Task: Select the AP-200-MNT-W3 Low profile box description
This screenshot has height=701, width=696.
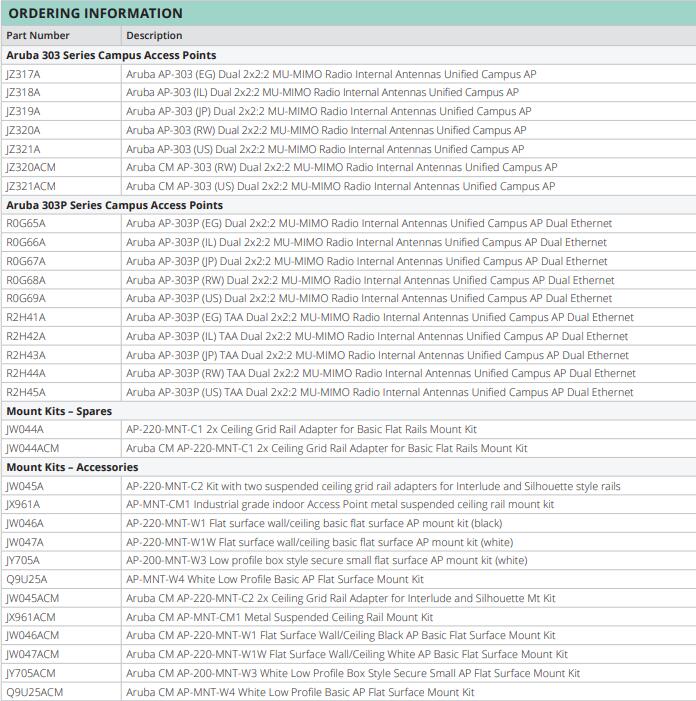Action: [327, 561]
